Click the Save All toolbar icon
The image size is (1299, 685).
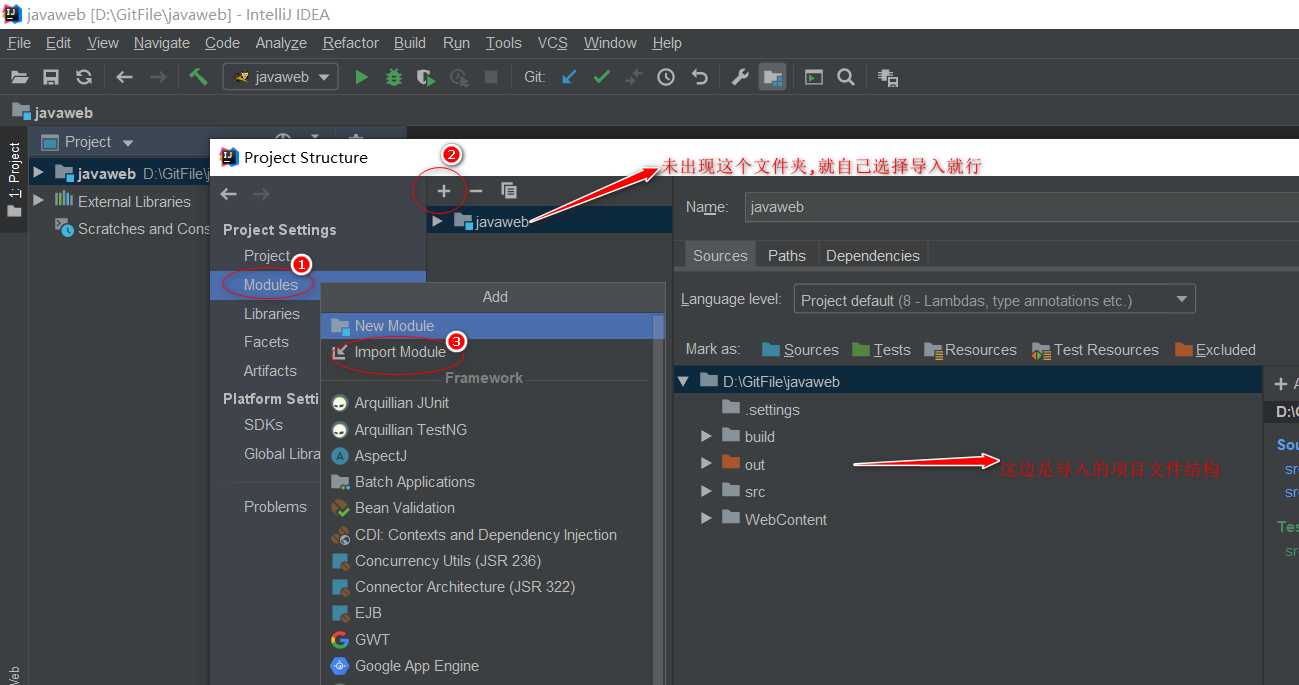click(x=51, y=77)
